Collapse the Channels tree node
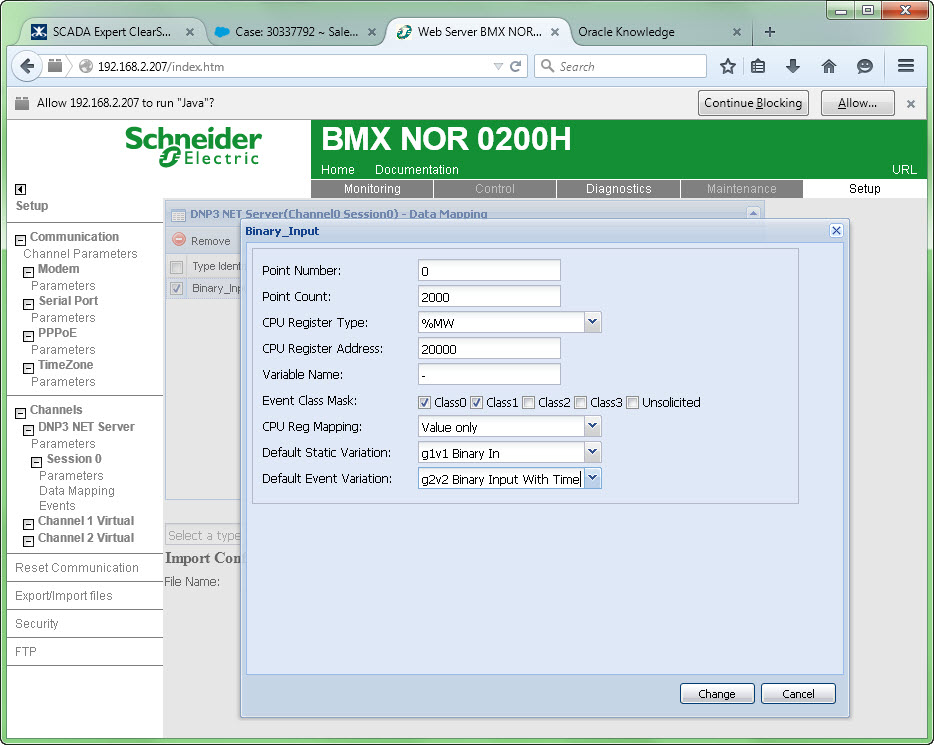 coord(20,413)
